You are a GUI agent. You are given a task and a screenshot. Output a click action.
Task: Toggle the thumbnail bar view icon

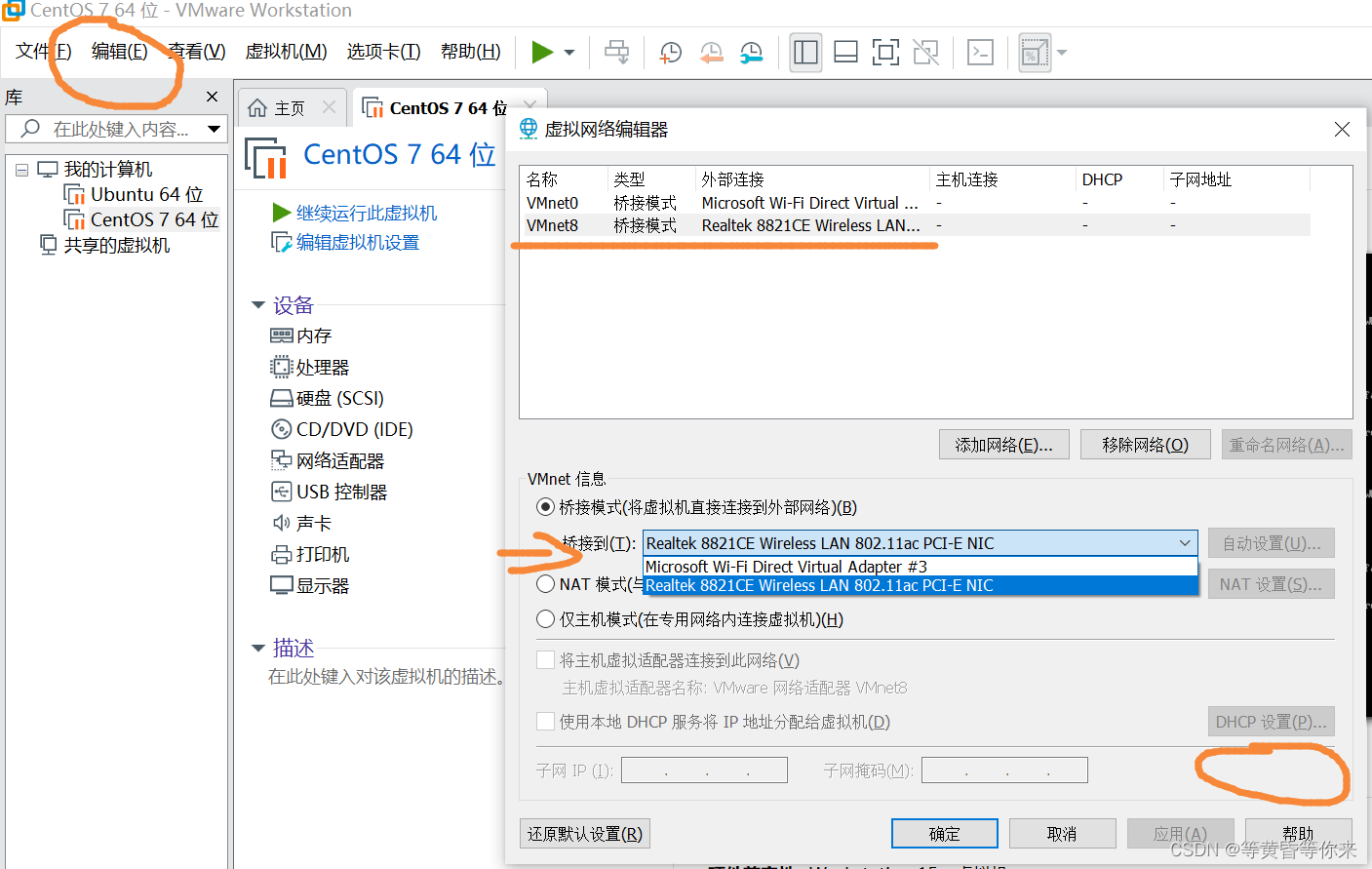pos(846,53)
